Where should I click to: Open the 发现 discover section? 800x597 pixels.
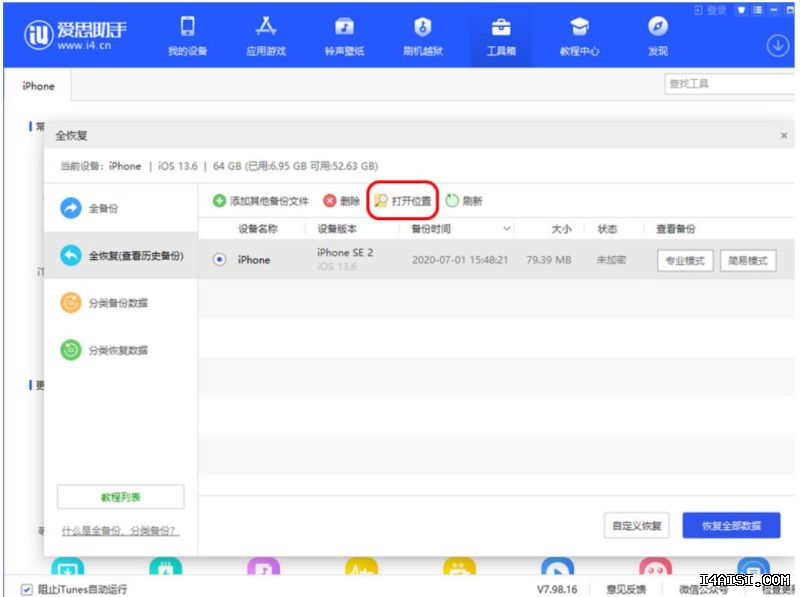pos(658,36)
